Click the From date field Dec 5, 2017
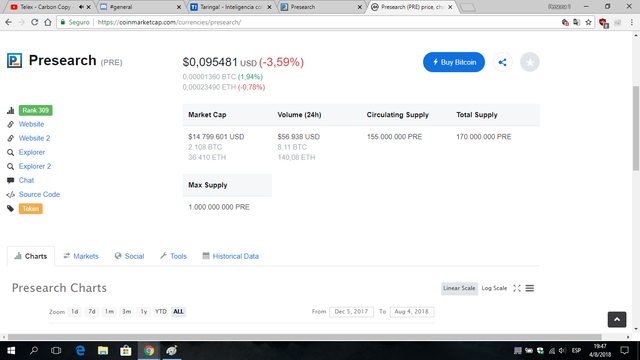The image size is (640, 360). [351, 311]
